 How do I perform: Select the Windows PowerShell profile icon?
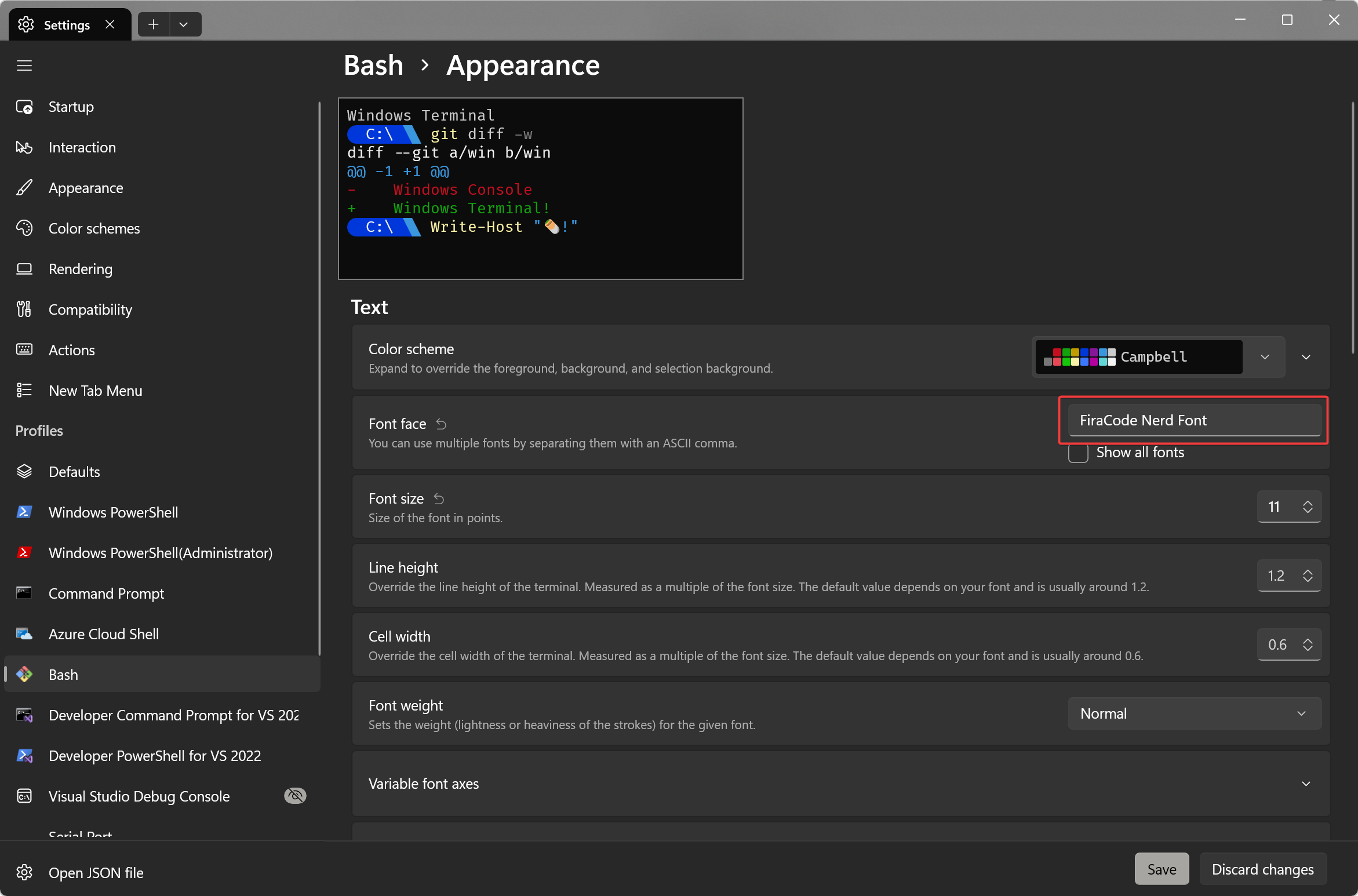24,512
